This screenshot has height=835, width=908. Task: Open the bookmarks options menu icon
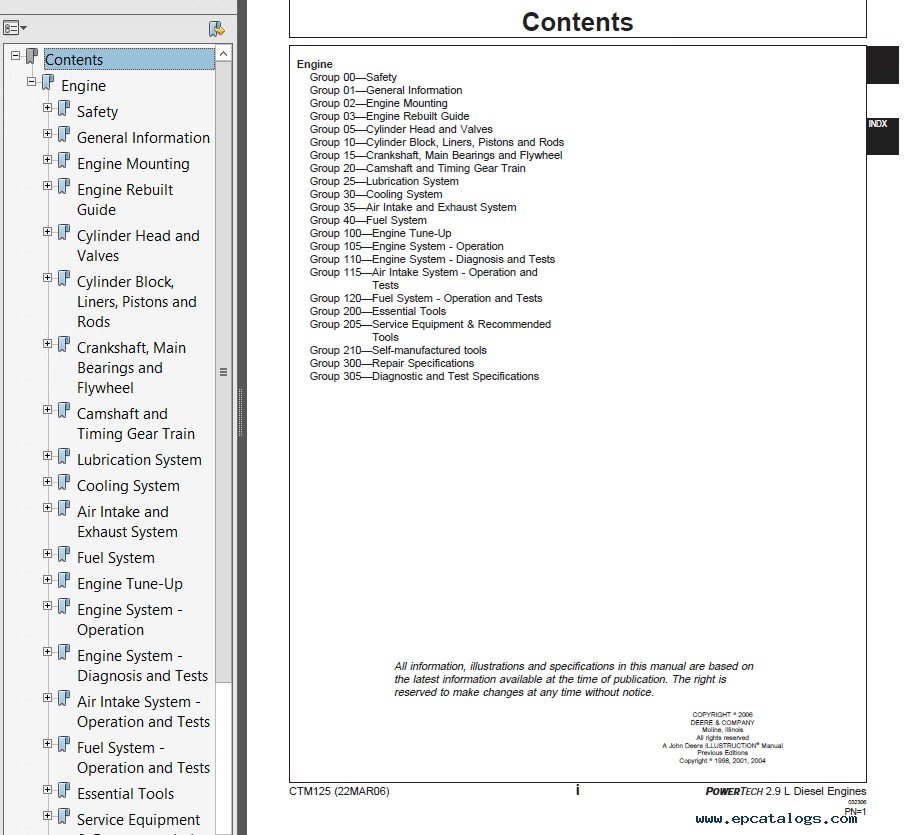click(x=14, y=28)
